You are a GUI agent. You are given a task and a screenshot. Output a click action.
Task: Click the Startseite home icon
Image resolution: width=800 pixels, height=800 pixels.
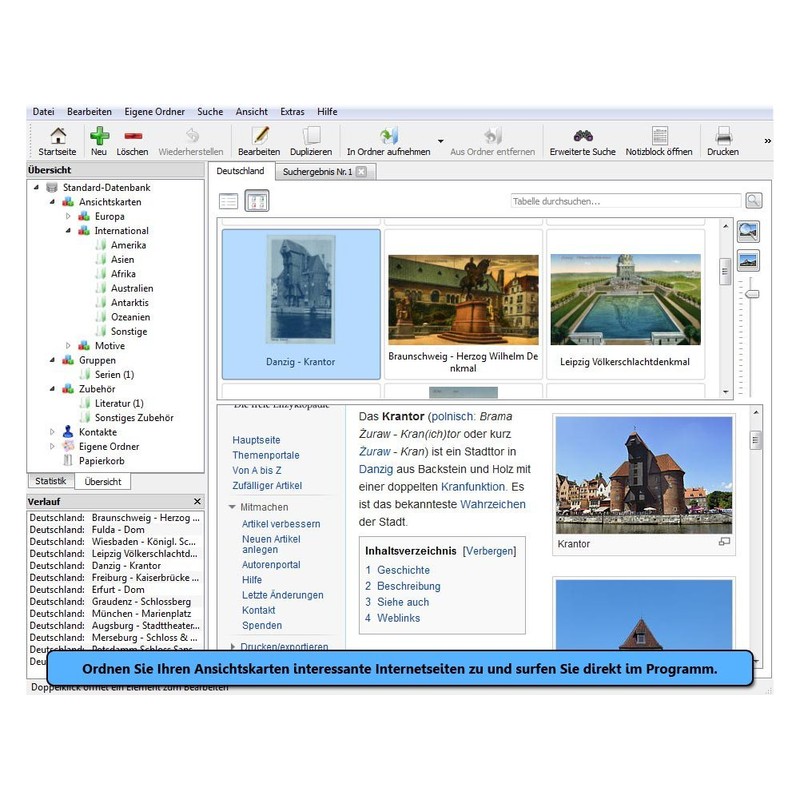point(57,137)
